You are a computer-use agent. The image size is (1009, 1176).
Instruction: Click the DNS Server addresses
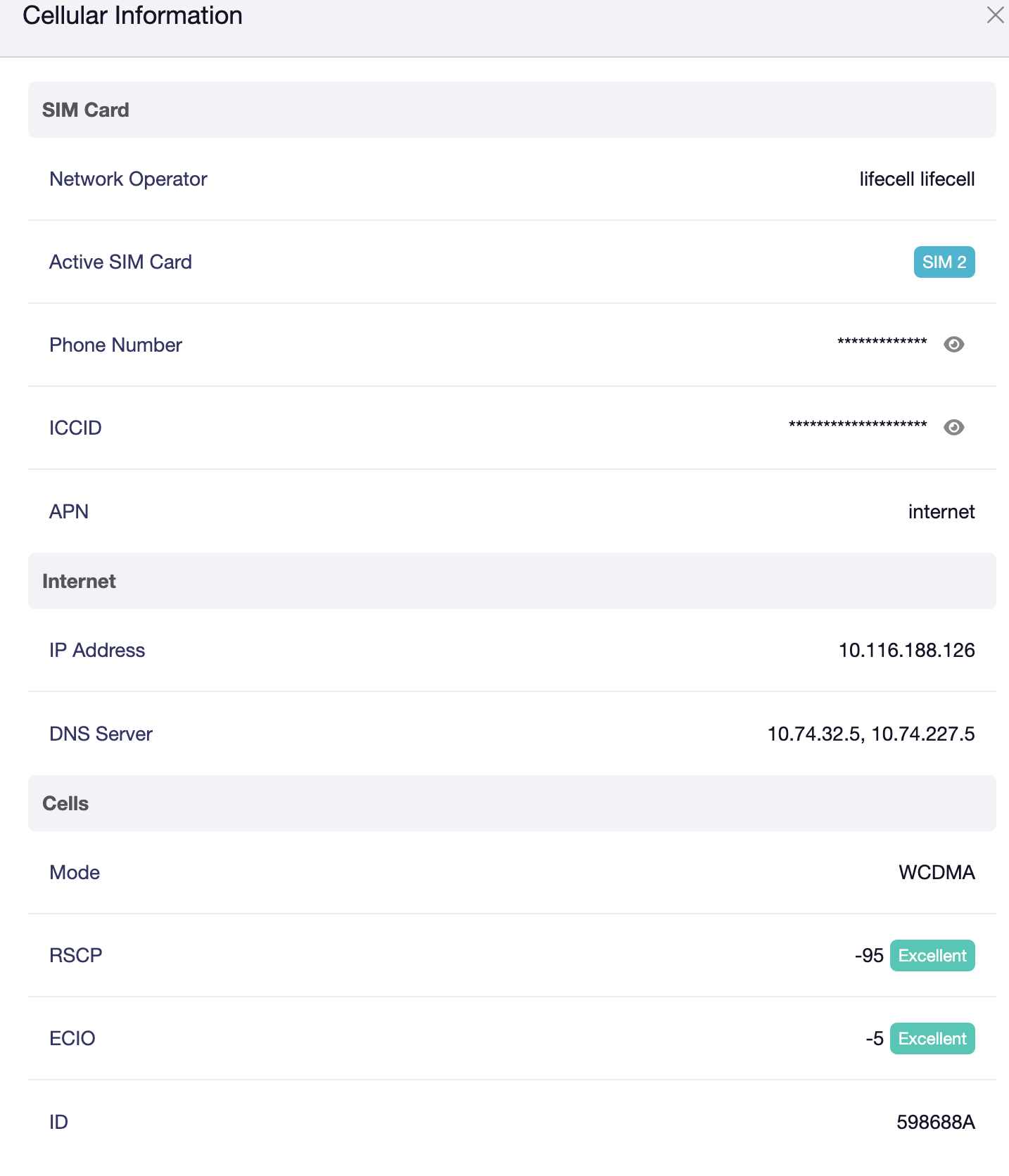point(870,734)
